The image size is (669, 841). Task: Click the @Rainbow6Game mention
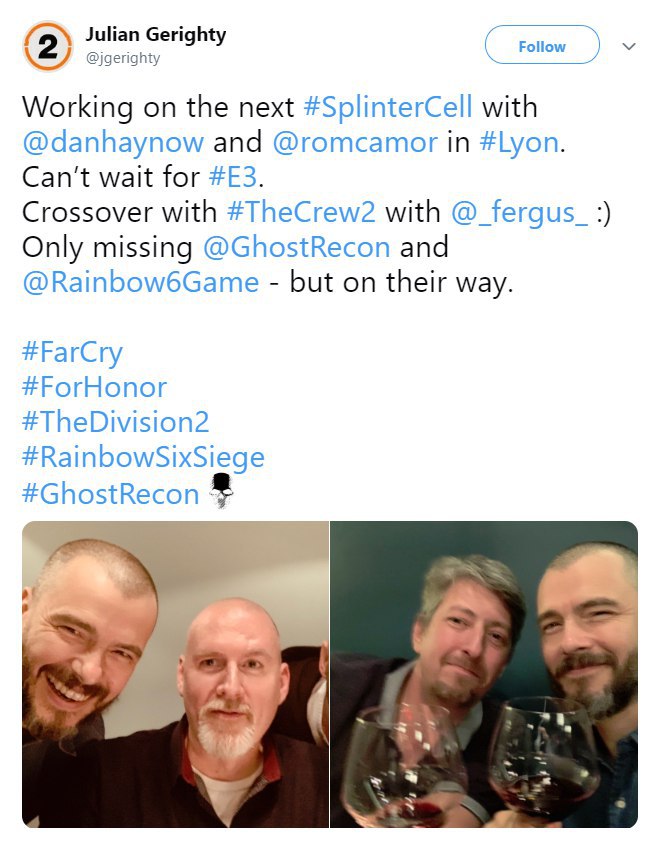(x=141, y=282)
